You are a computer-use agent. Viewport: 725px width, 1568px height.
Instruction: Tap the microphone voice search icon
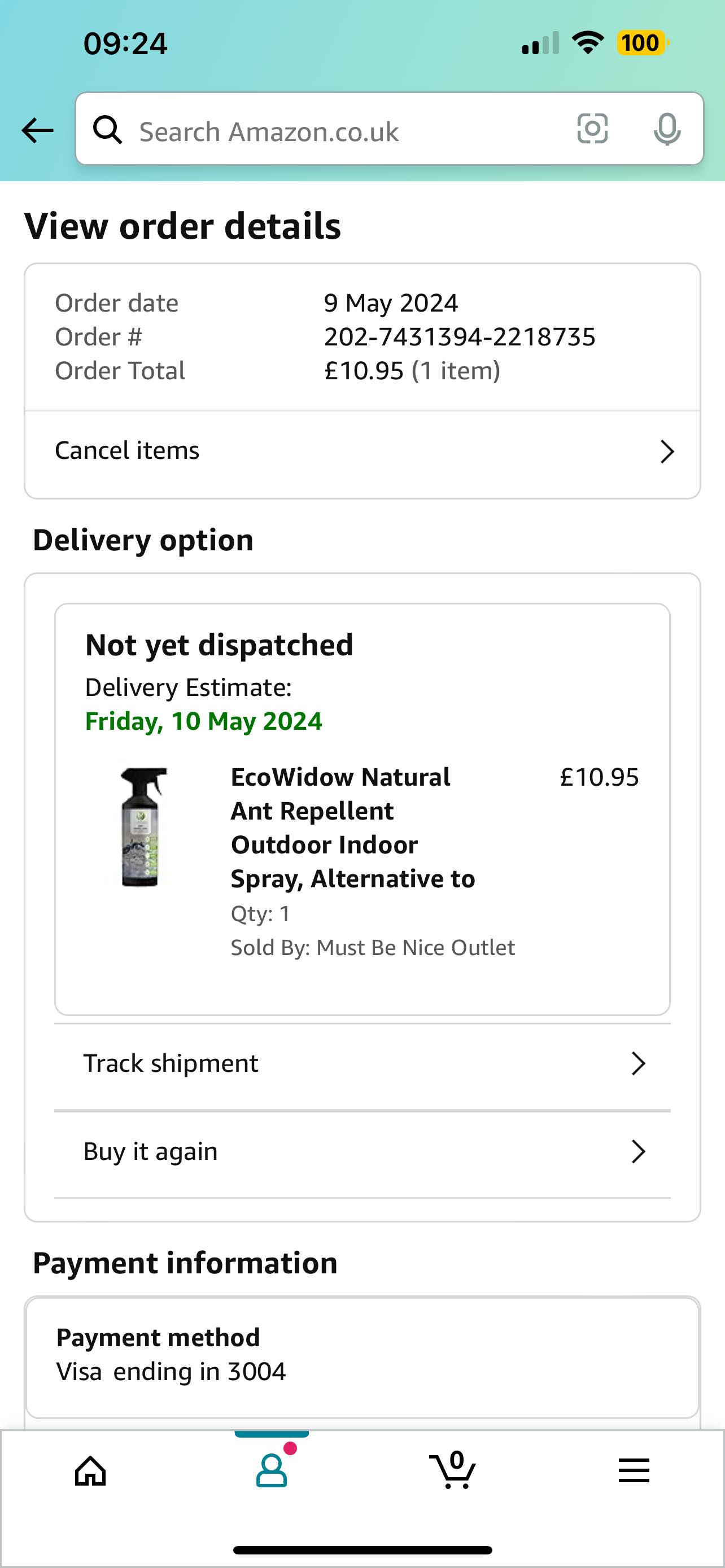coord(667,129)
